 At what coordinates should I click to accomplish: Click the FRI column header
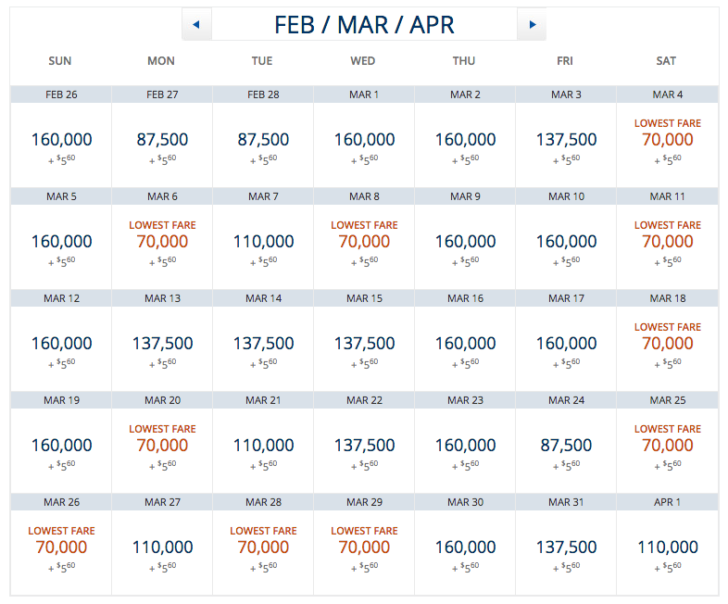[x=565, y=61]
